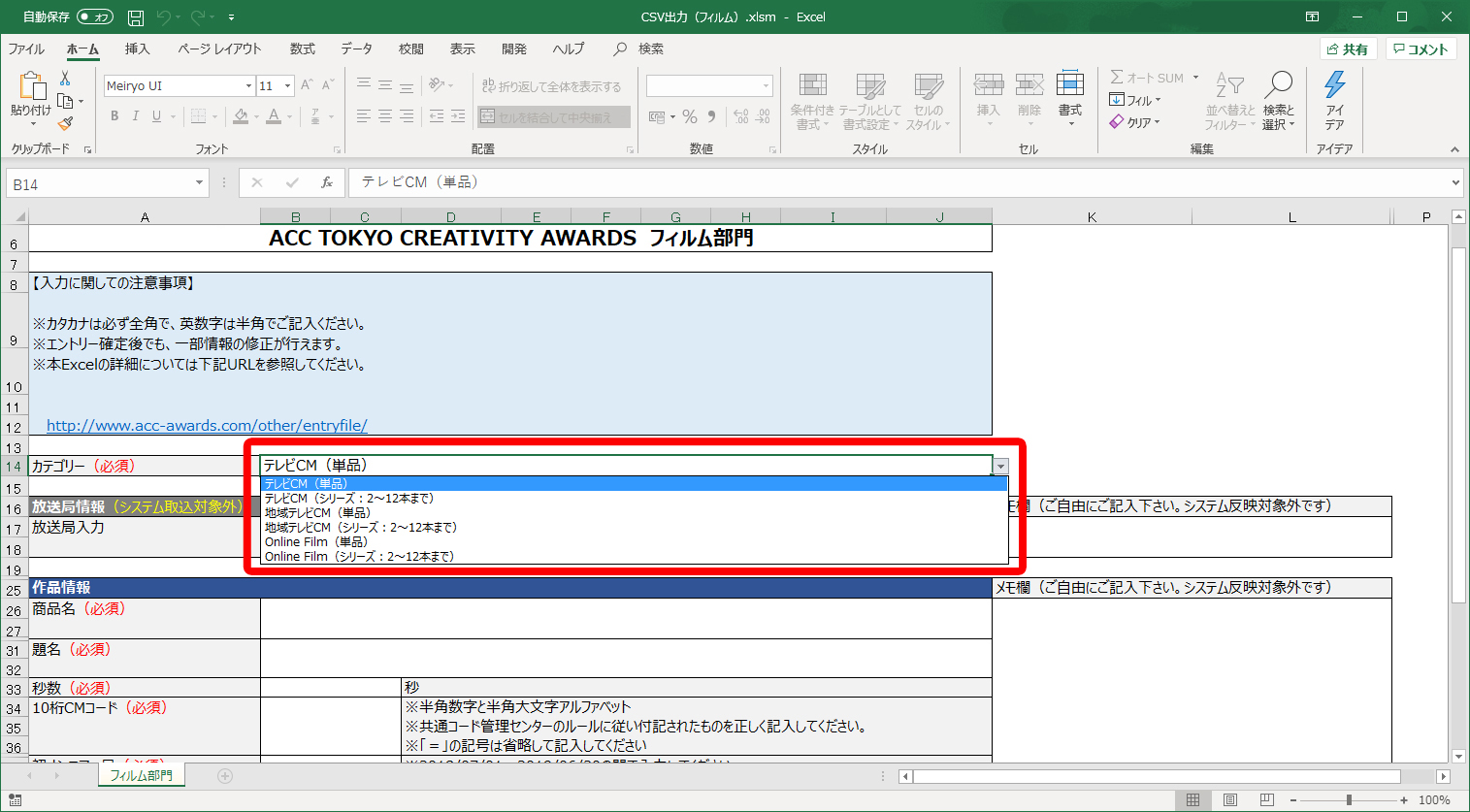The height and width of the screenshot is (812, 1470).
Task: Click the Comma Style icon
Action: click(712, 116)
